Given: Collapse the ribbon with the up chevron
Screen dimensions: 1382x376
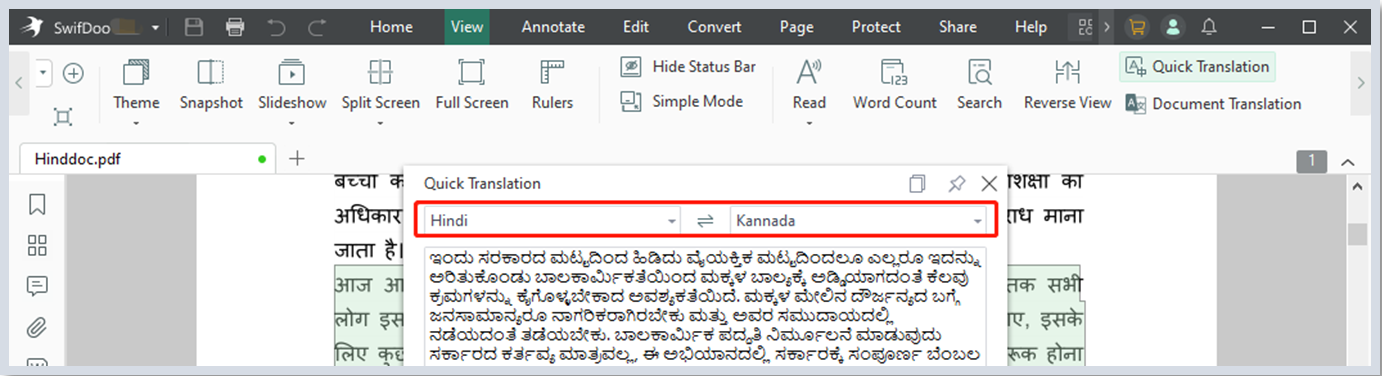Looking at the screenshot, I should [1347, 162].
